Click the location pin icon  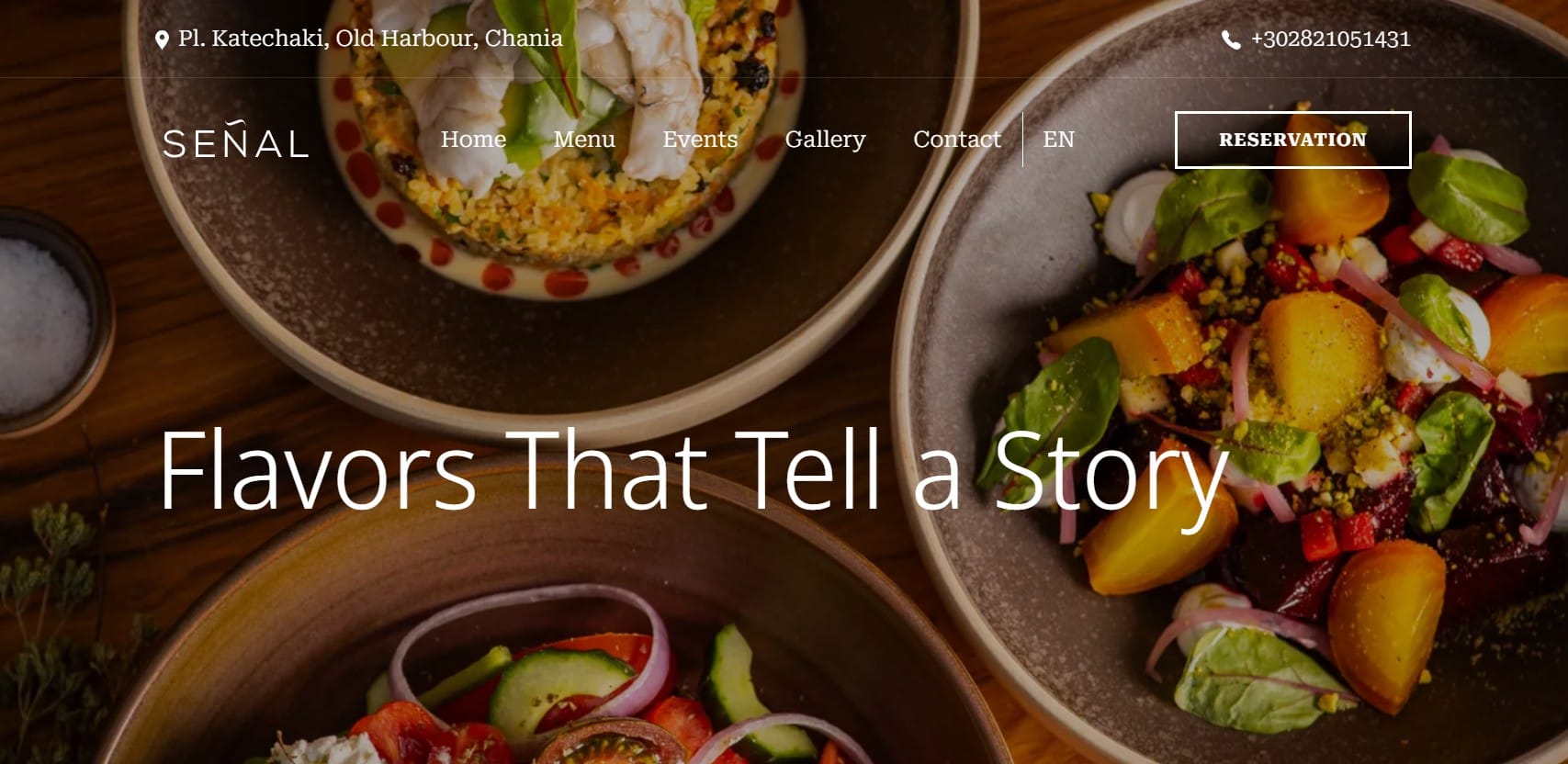click(162, 39)
